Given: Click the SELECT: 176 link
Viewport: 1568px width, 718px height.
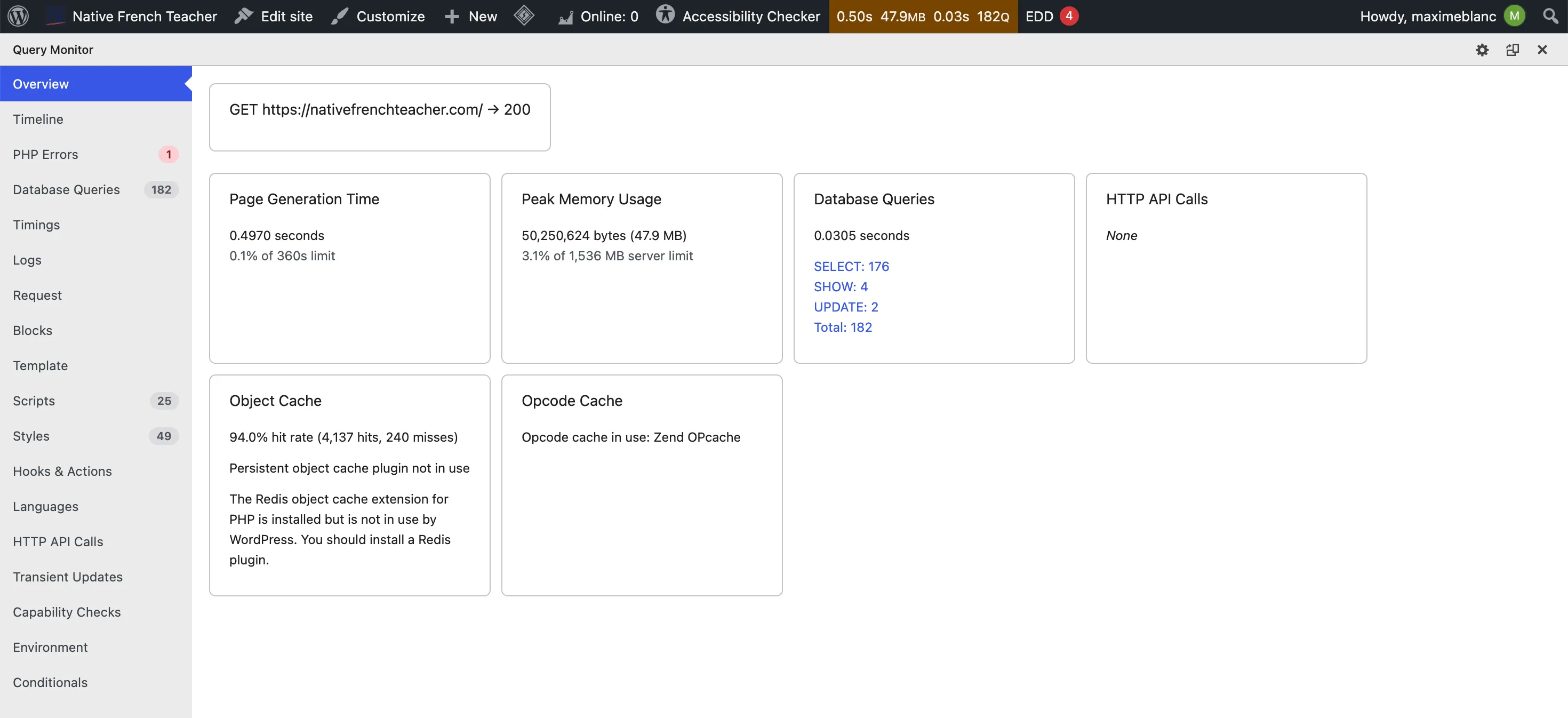Looking at the screenshot, I should [851, 267].
